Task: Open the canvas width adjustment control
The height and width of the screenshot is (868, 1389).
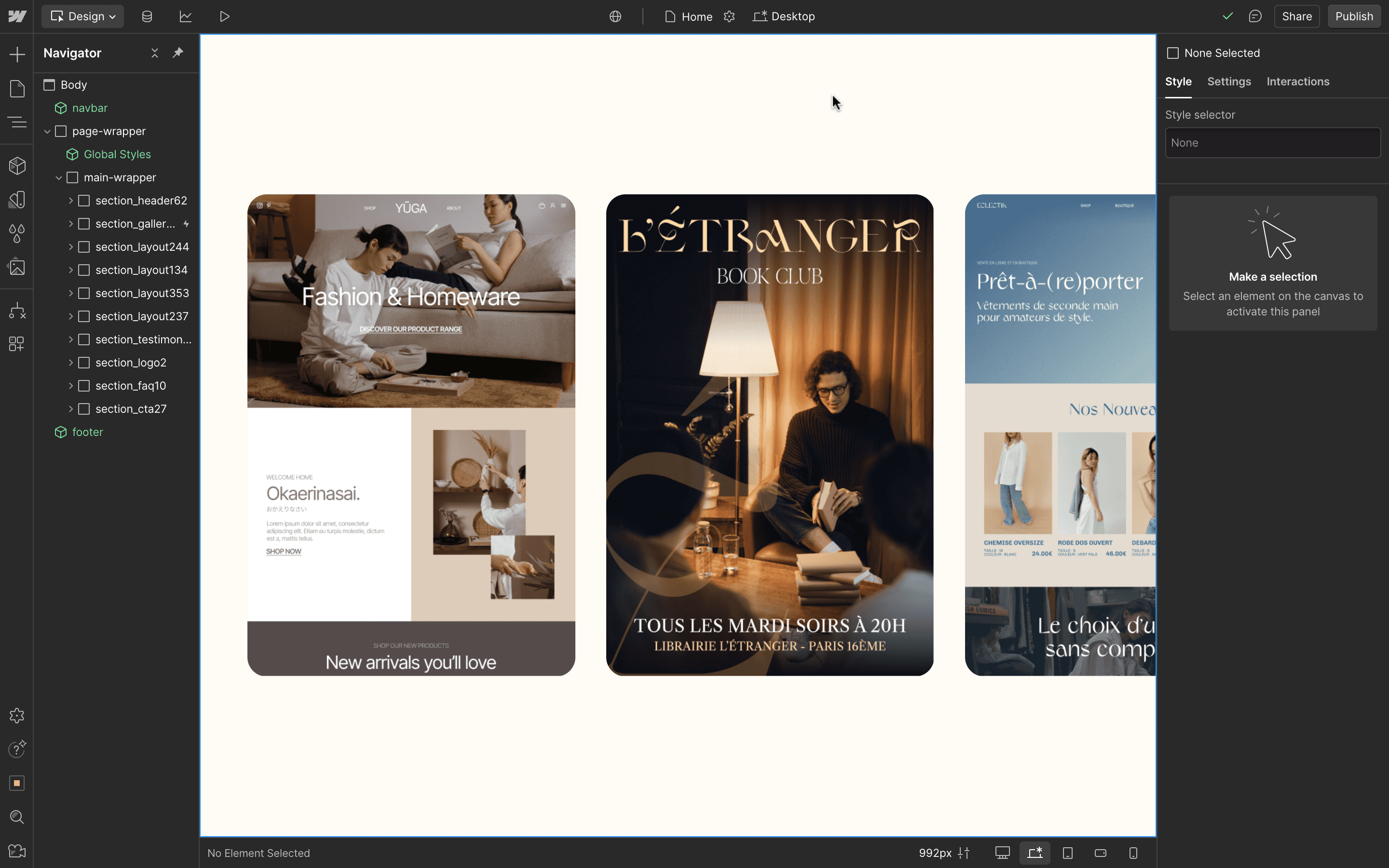Action: click(963, 853)
